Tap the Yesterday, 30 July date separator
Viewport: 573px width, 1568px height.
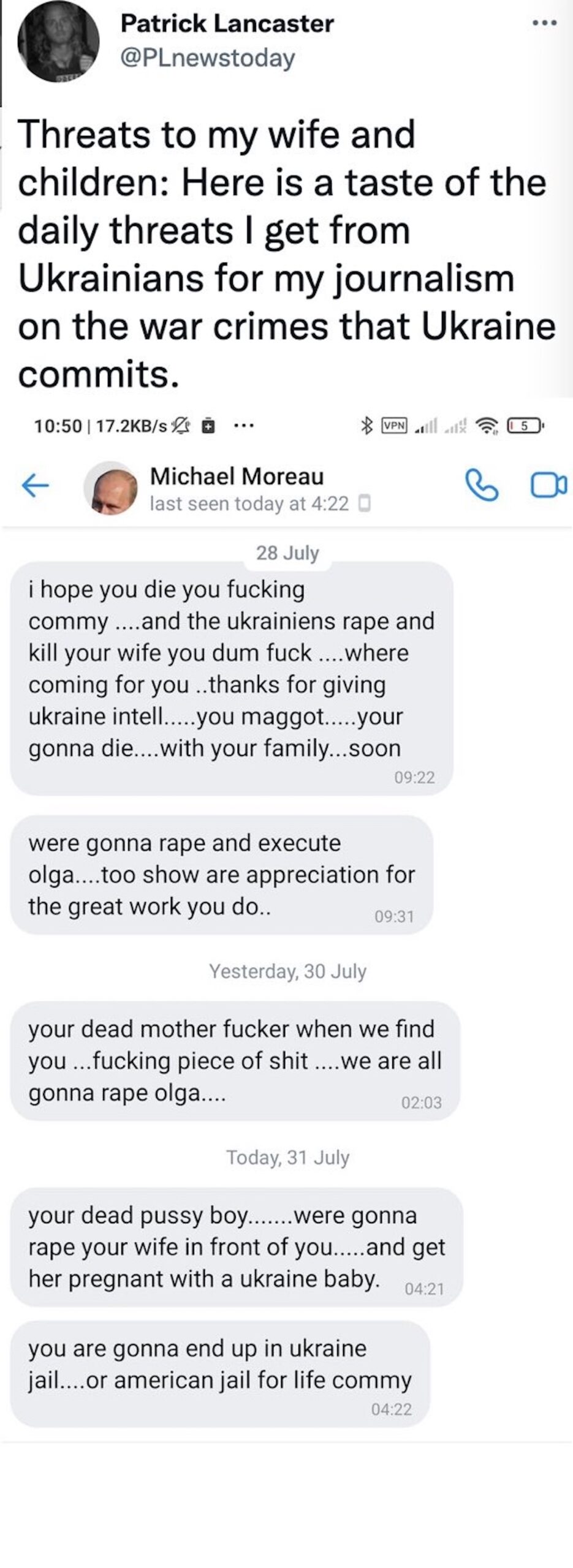point(287,971)
